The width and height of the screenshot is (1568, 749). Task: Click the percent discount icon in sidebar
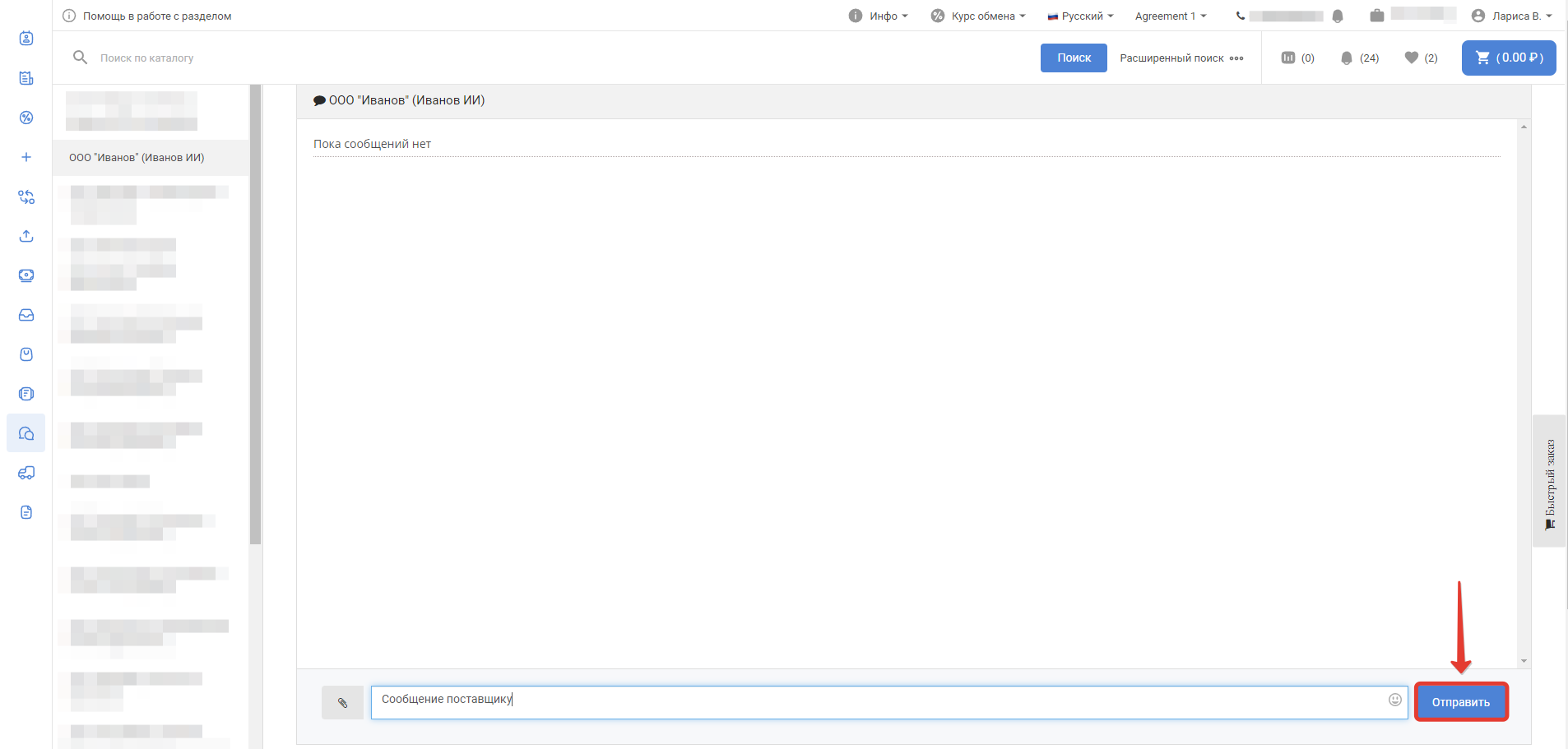(26, 118)
